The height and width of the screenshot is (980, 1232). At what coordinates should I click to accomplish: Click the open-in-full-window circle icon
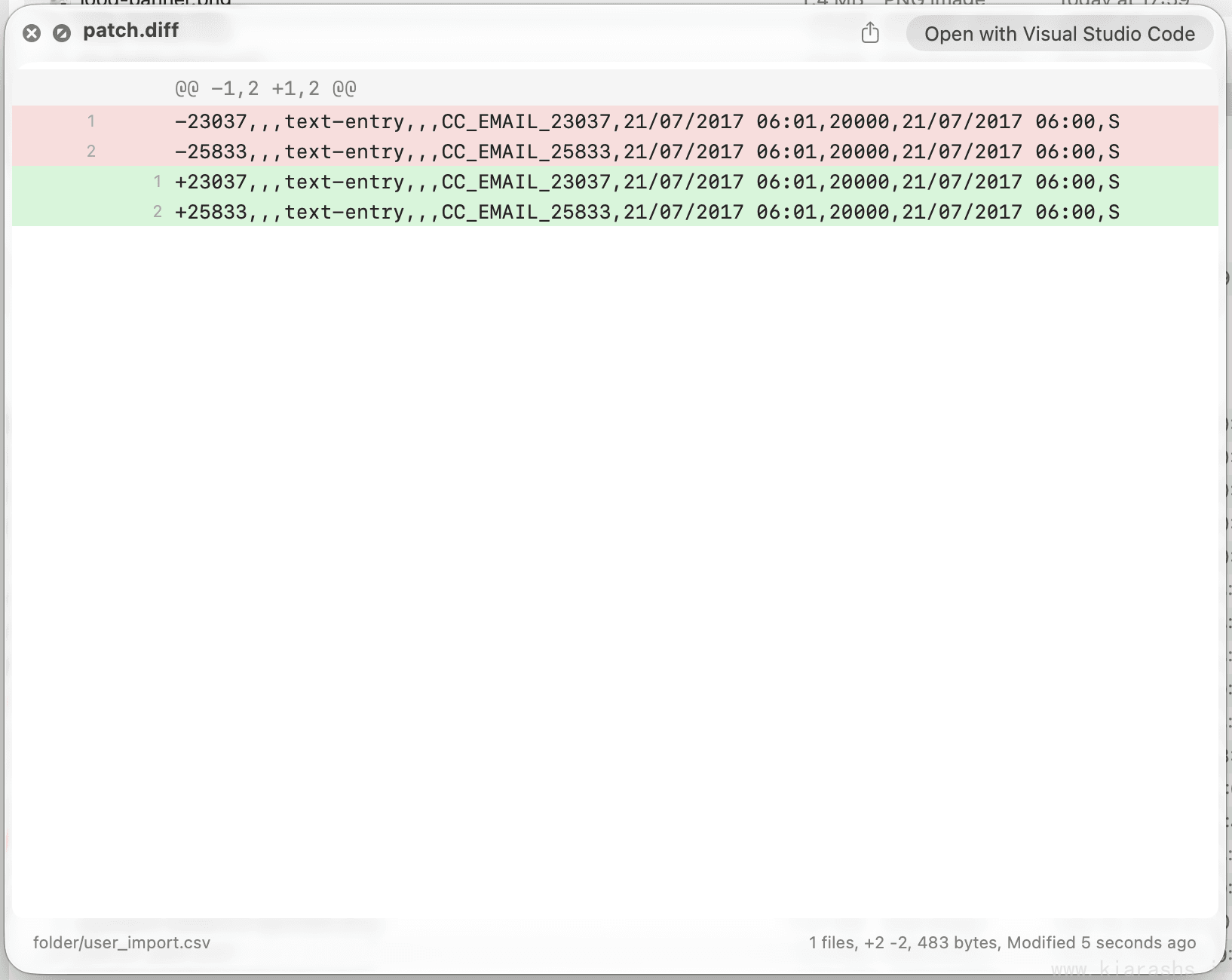tap(62, 32)
